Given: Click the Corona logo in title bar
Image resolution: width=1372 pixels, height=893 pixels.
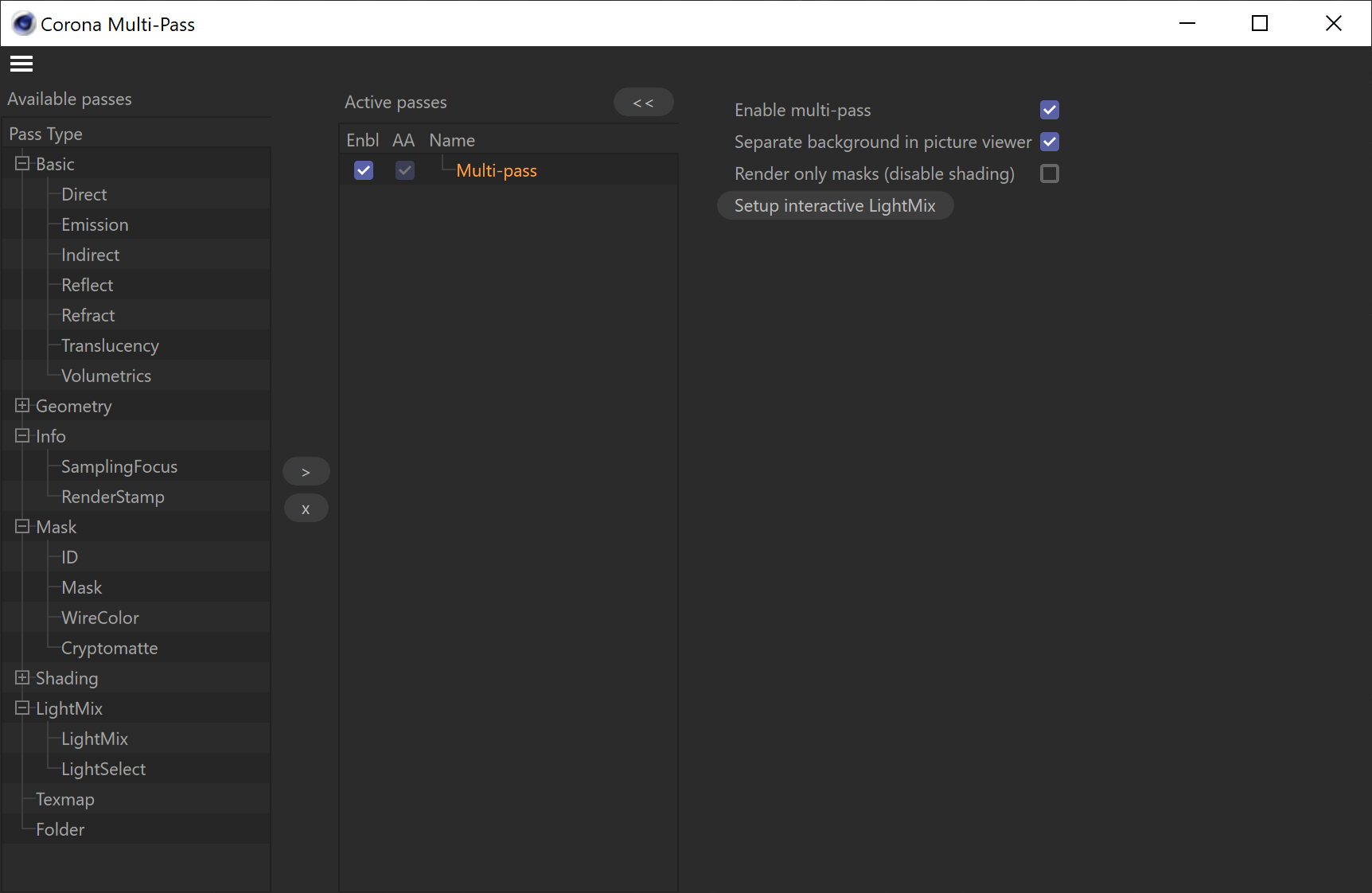Looking at the screenshot, I should click(24, 24).
